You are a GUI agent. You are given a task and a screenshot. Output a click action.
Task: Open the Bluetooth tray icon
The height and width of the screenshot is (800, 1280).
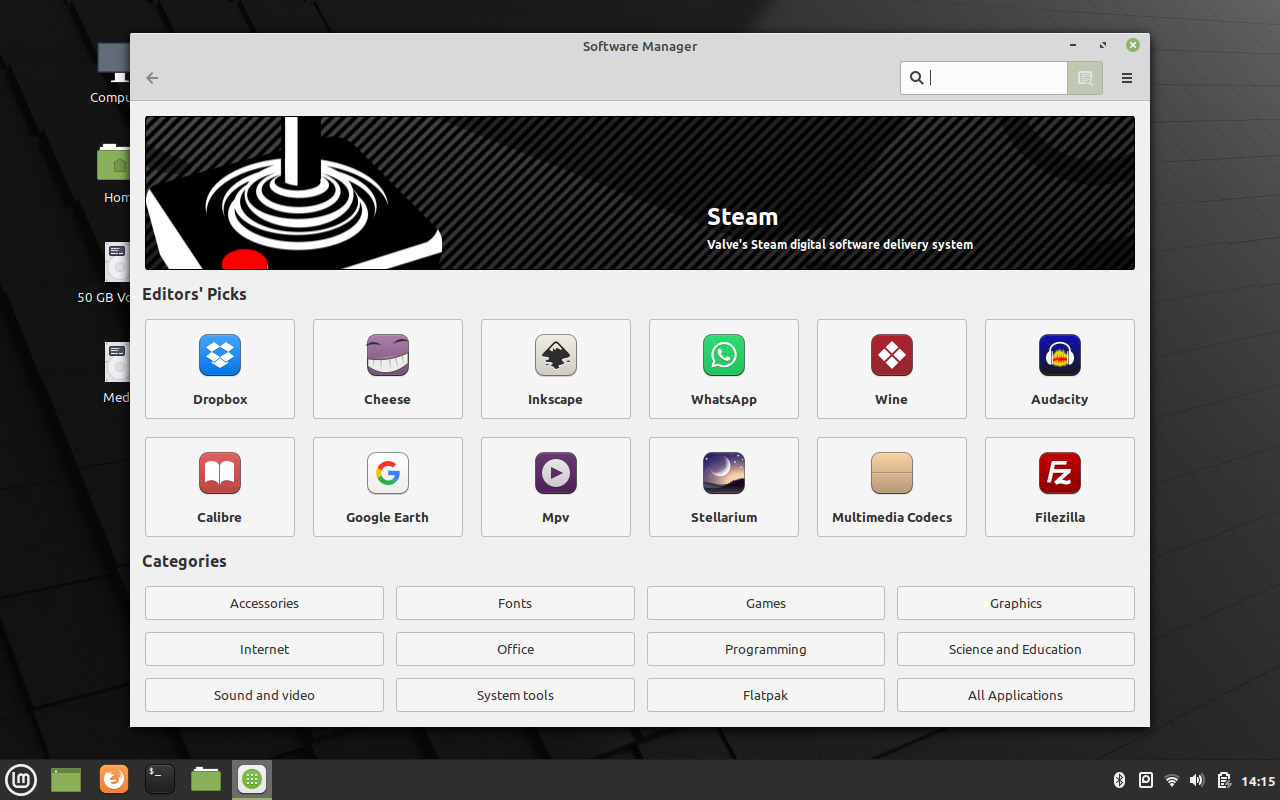click(1120, 780)
